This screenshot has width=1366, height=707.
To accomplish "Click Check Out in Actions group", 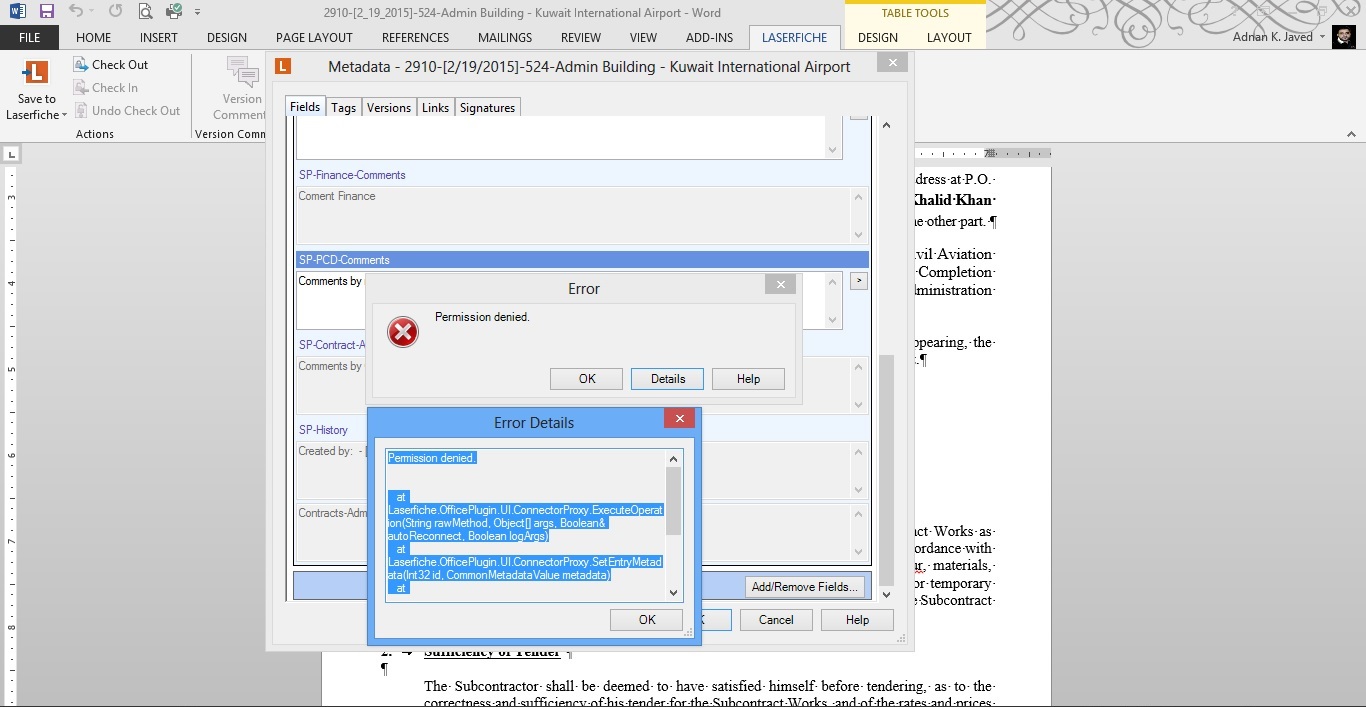I will pos(110,64).
